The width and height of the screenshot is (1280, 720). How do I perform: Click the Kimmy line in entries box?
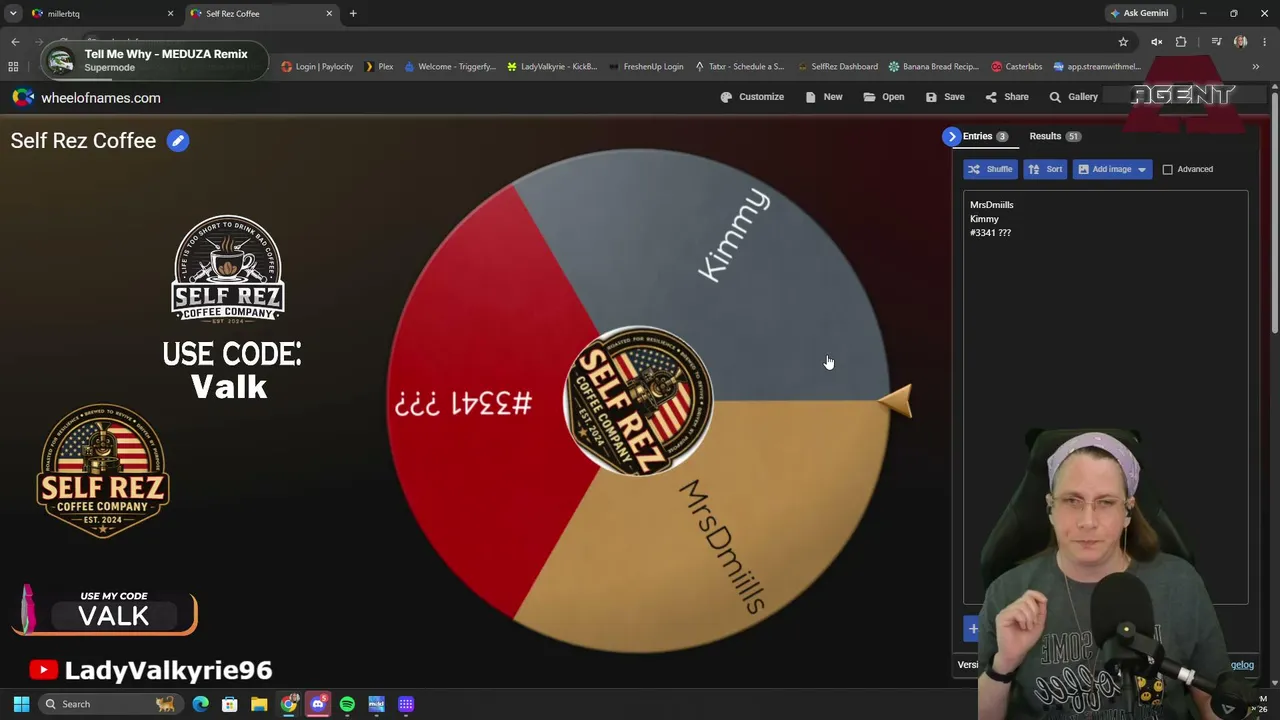pyautogui.click(x=984, y=219)
